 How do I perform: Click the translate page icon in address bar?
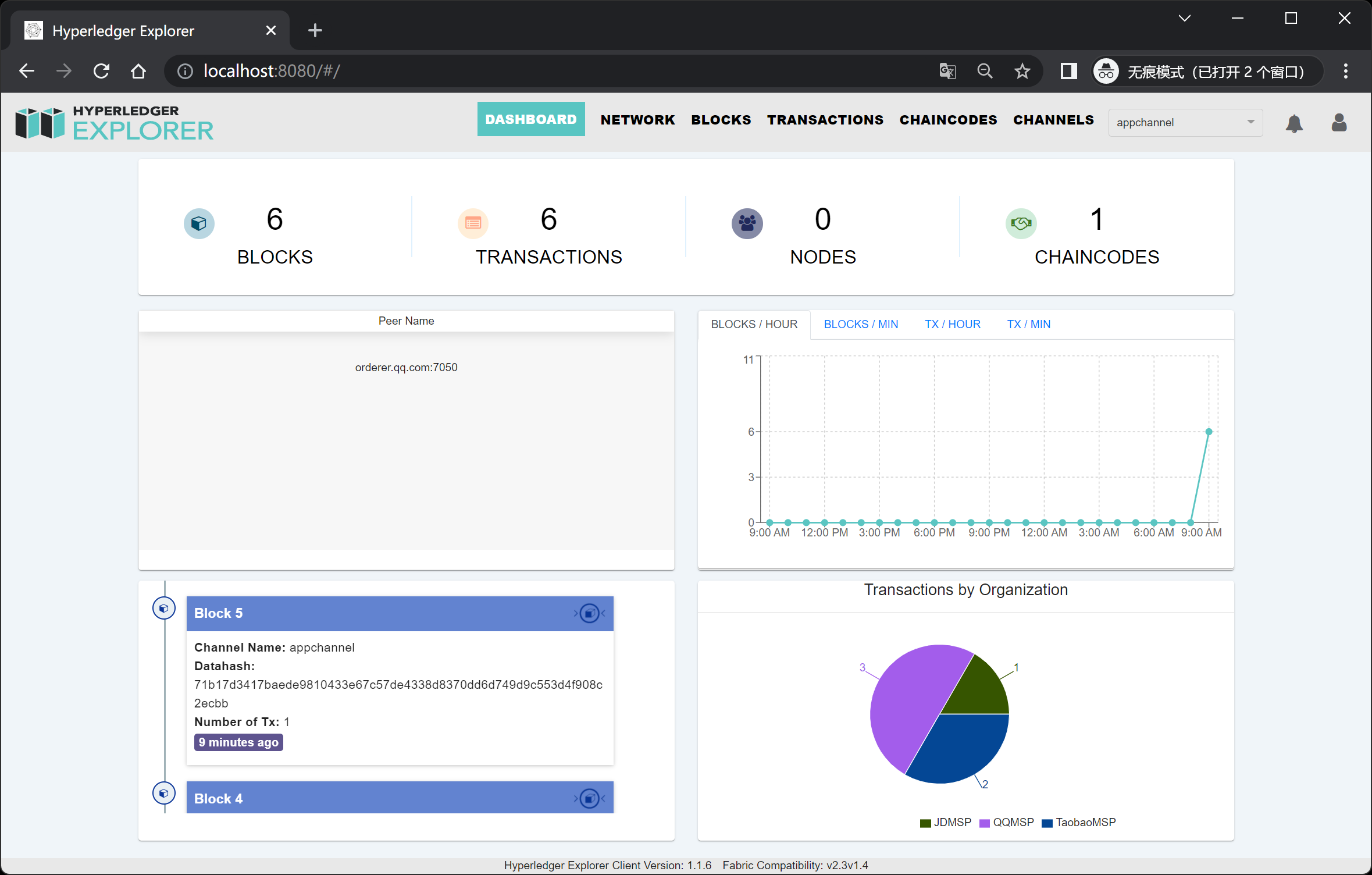[947, 71]
